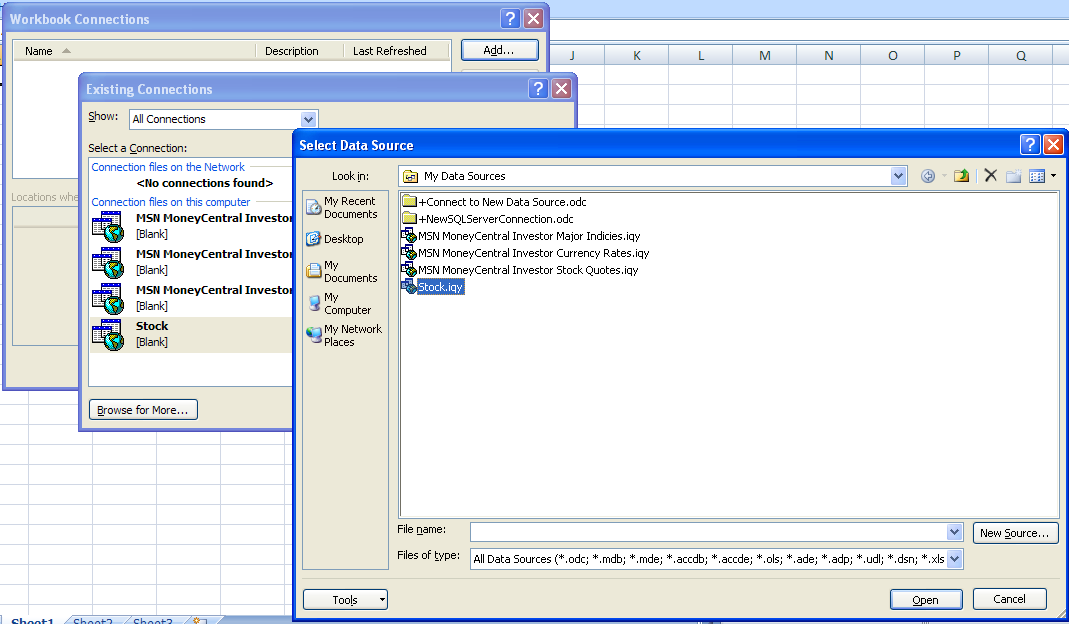Click the Delete icon in the dialog toolbar
This screenshot has height=624, width=1069.
coord(990,174)
